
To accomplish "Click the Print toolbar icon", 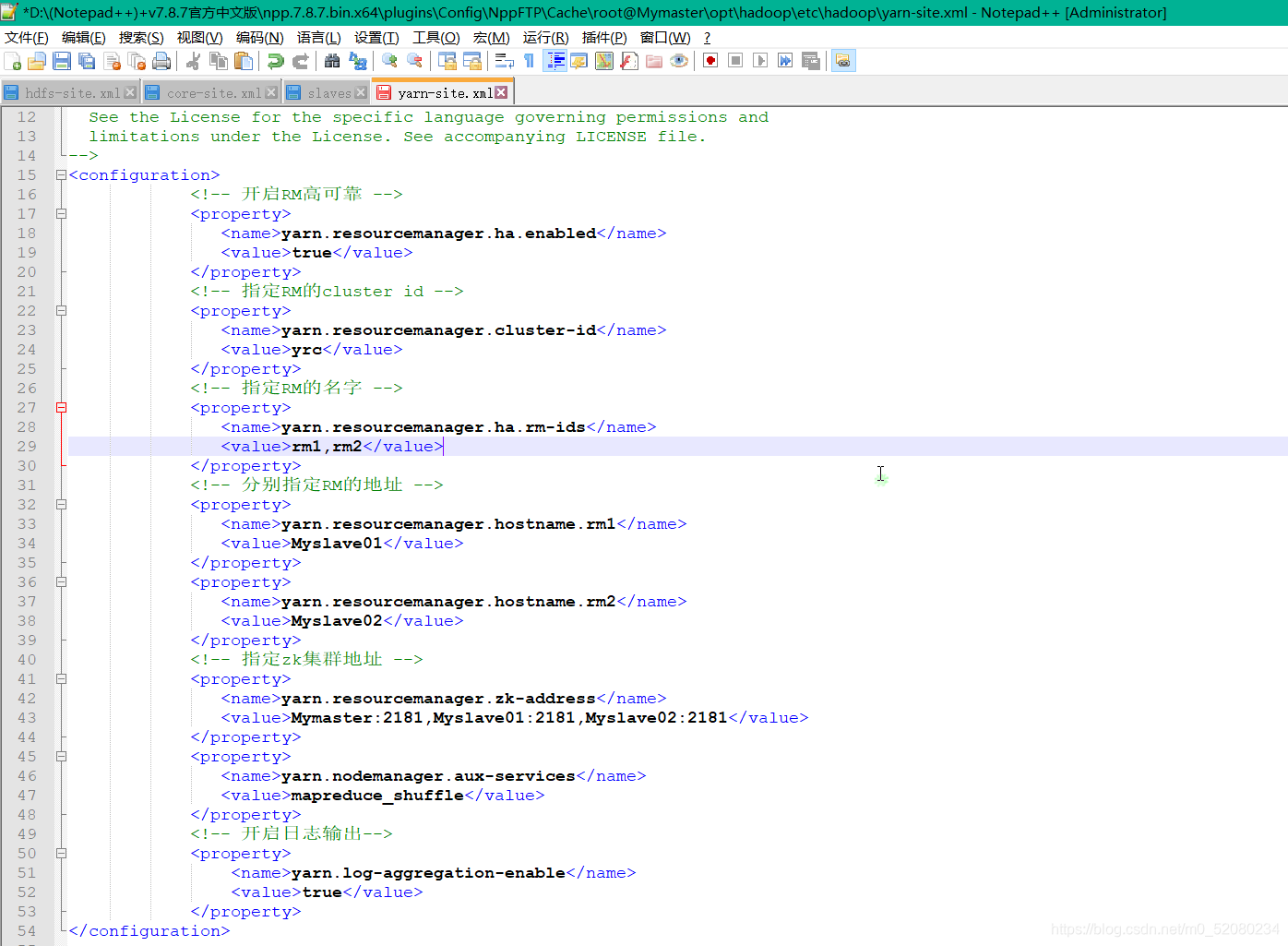I will (x=161, y=61).
